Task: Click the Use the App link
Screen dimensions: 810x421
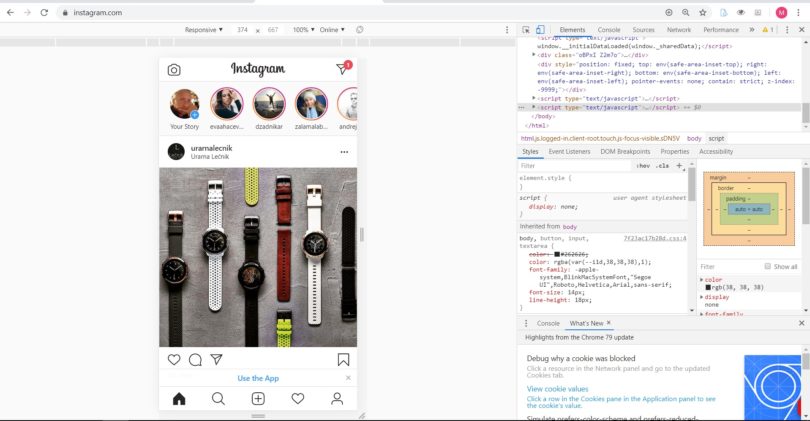Action: [258, 378]
